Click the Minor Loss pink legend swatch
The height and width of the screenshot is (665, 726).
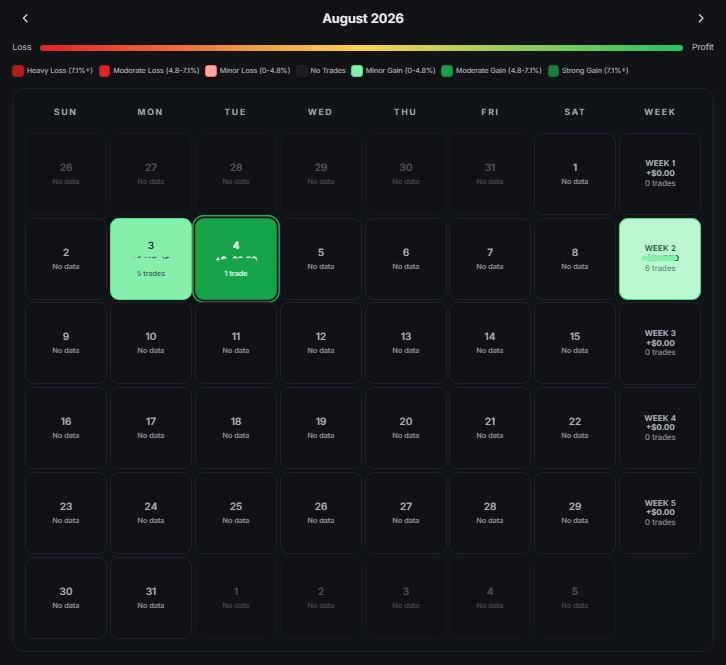point(211,71)
